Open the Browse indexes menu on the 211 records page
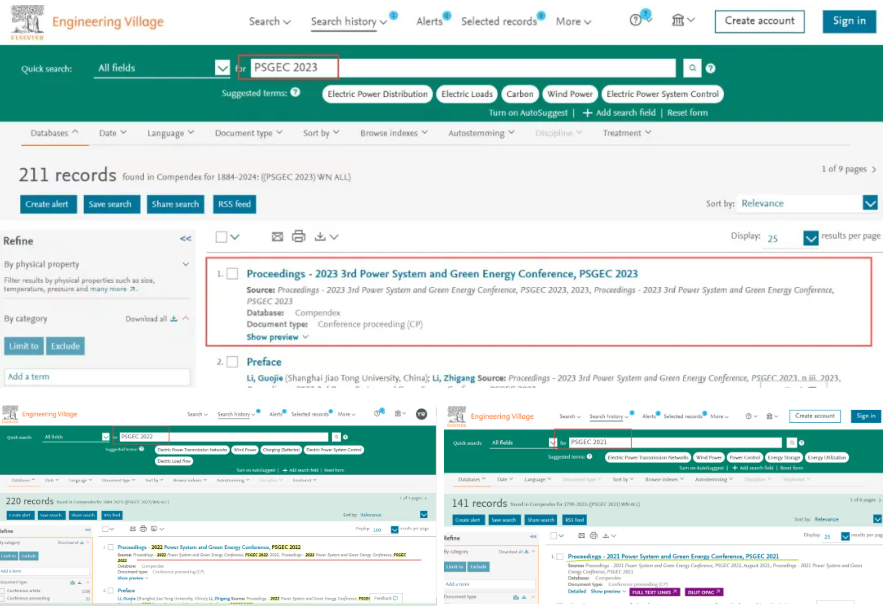The image size is (883, 612). (x=394, y=133)
